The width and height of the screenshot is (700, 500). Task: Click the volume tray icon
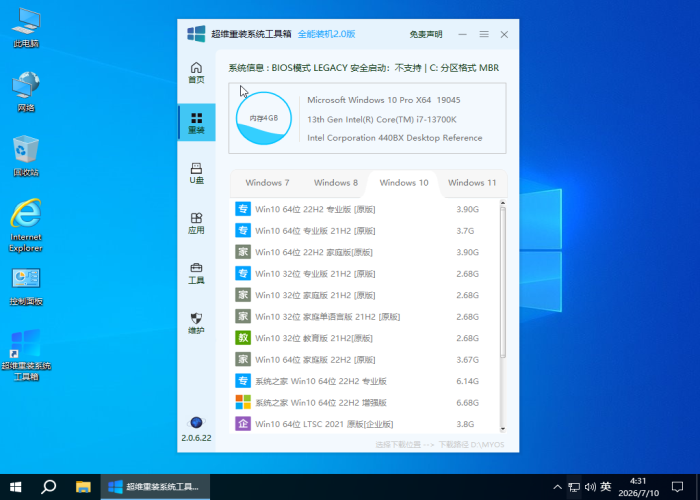click(590, 487)
